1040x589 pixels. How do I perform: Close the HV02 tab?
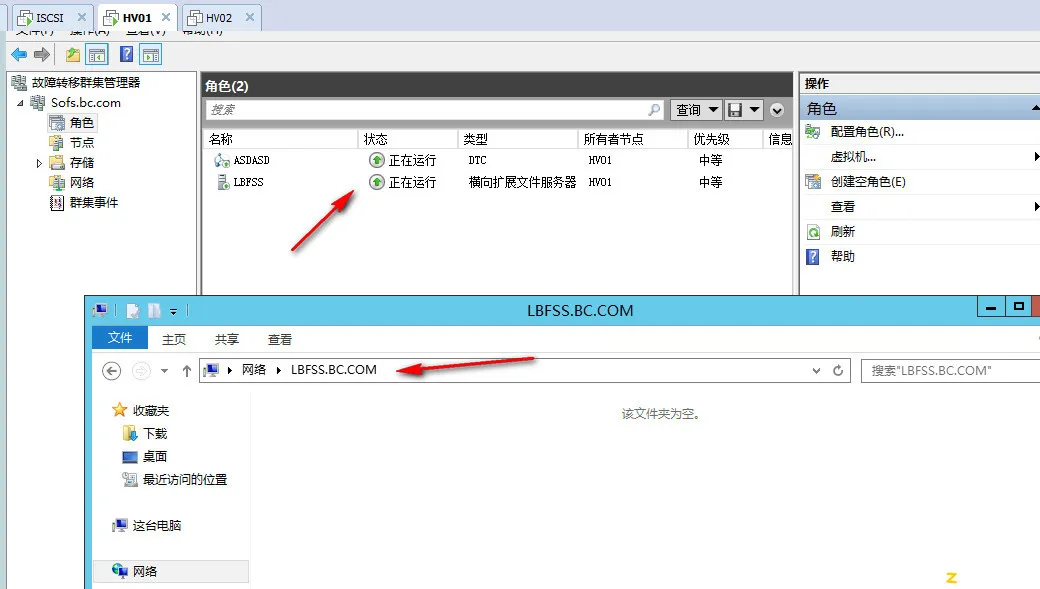tap(250, 17)
